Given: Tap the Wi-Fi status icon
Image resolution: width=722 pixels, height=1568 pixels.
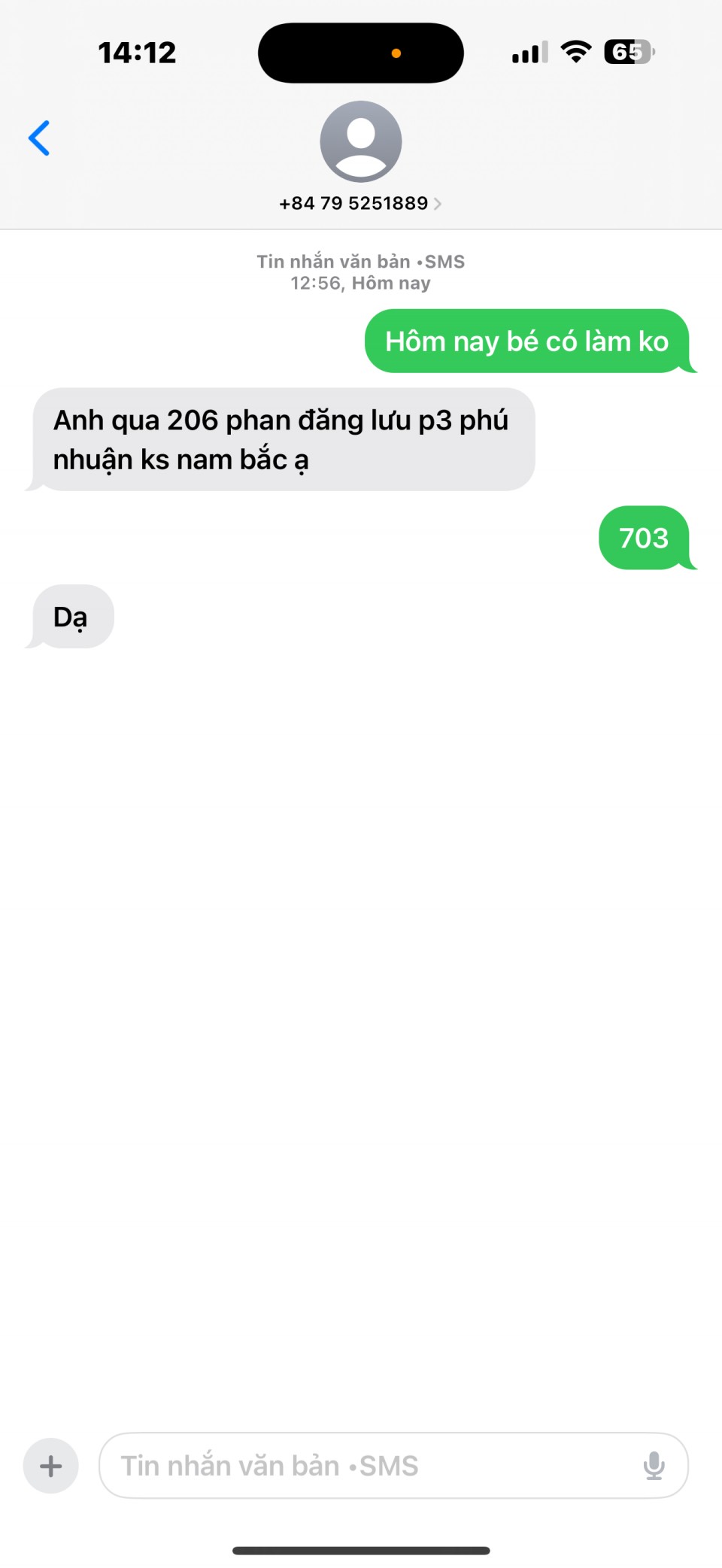Looking at the screenshot, I should [576, 52].
